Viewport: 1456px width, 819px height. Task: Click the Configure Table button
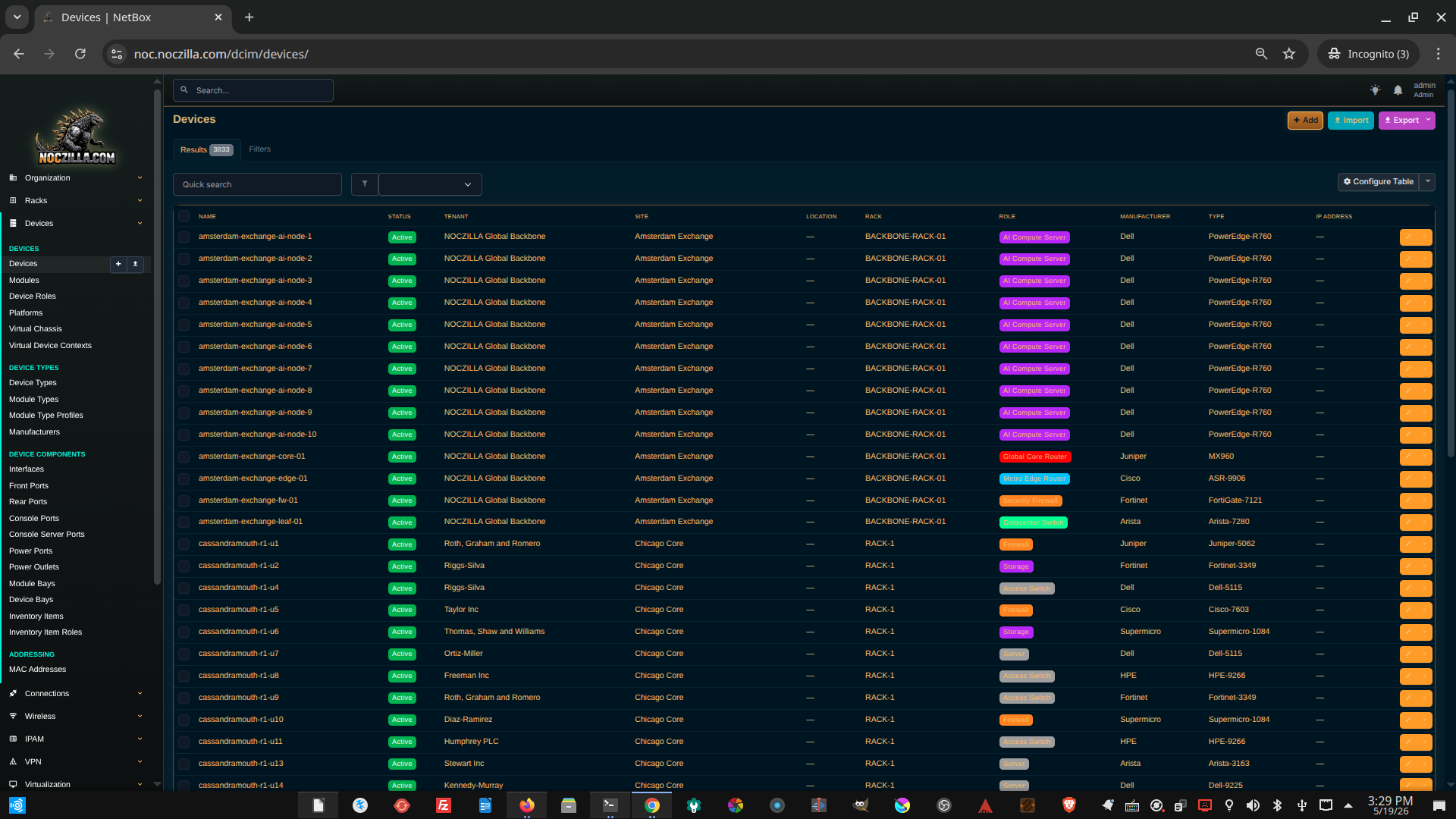click(1378, 182)
